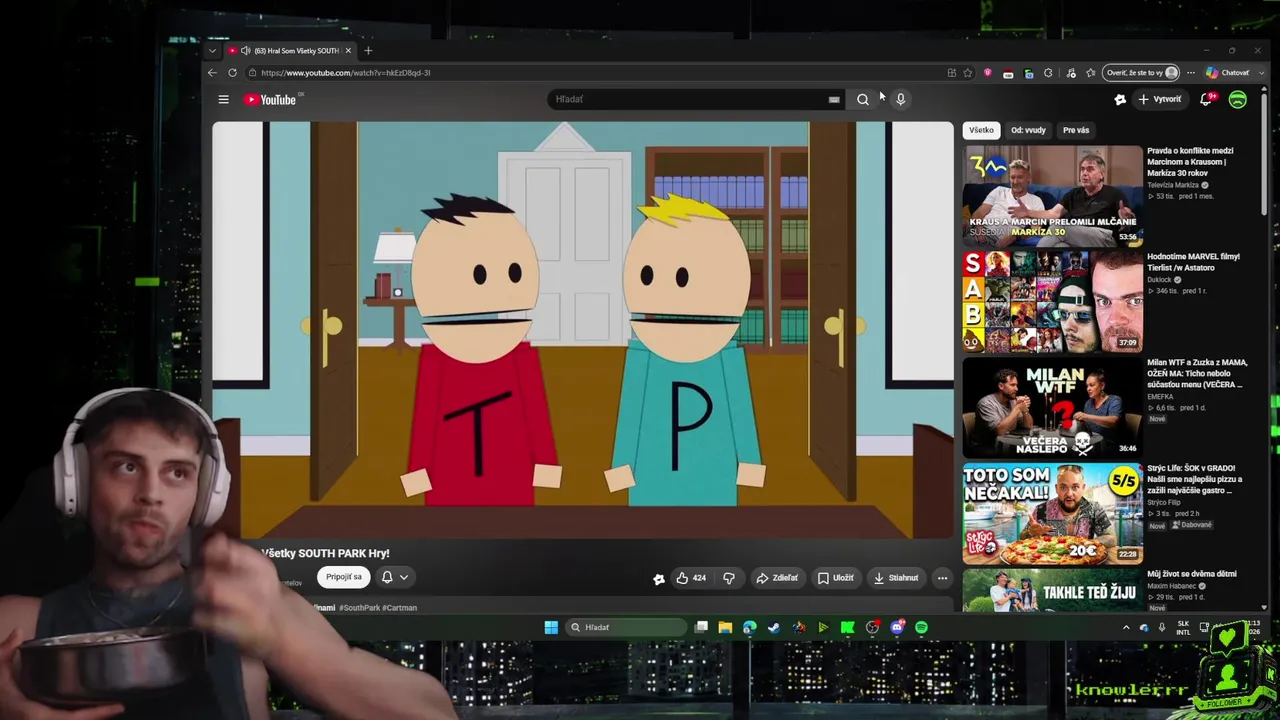This screenshot has height=720, width=1280.
Task: Dislike the South Park video
Action: [x=729, y=578]
